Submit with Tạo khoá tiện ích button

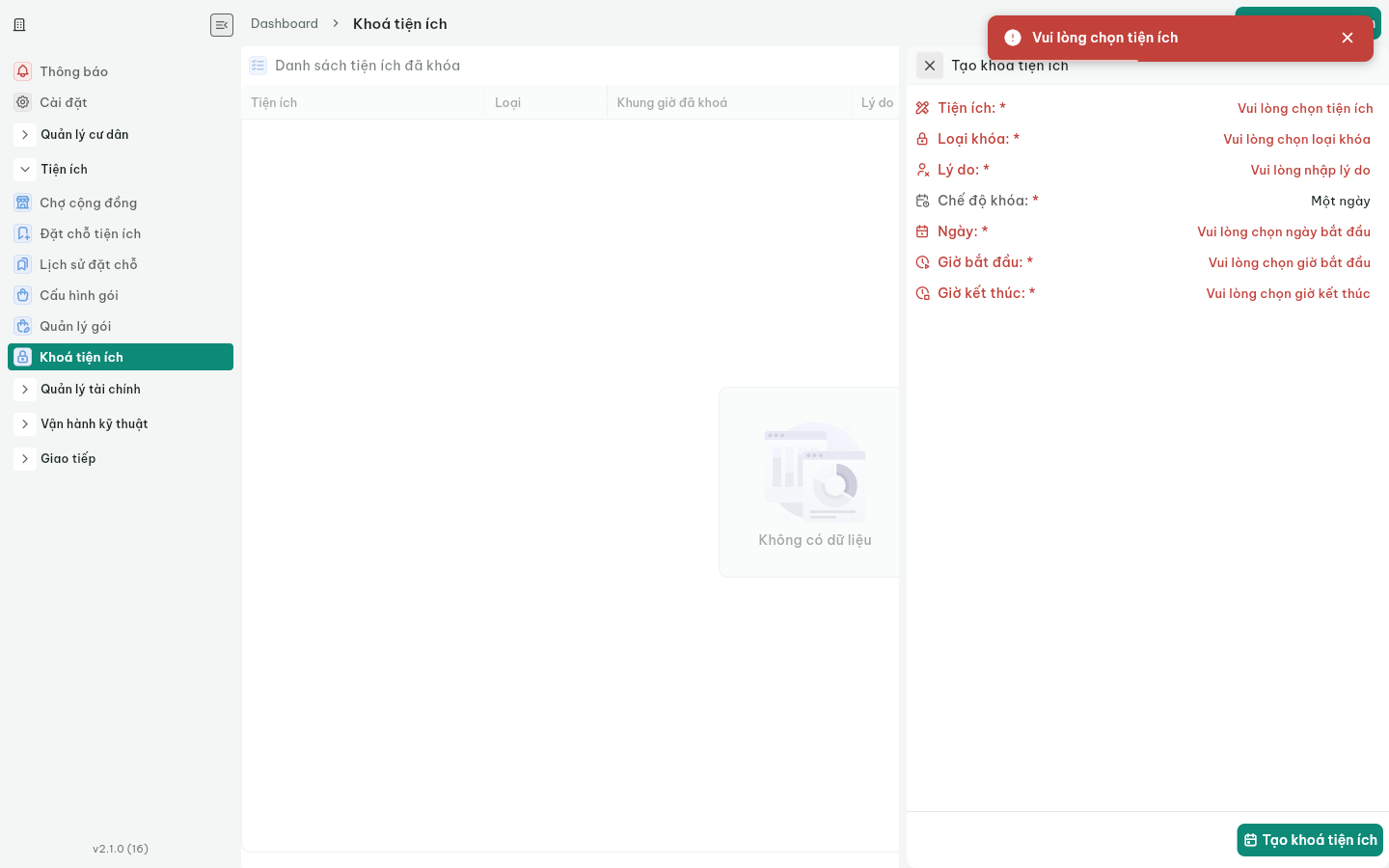(1310, 840)
